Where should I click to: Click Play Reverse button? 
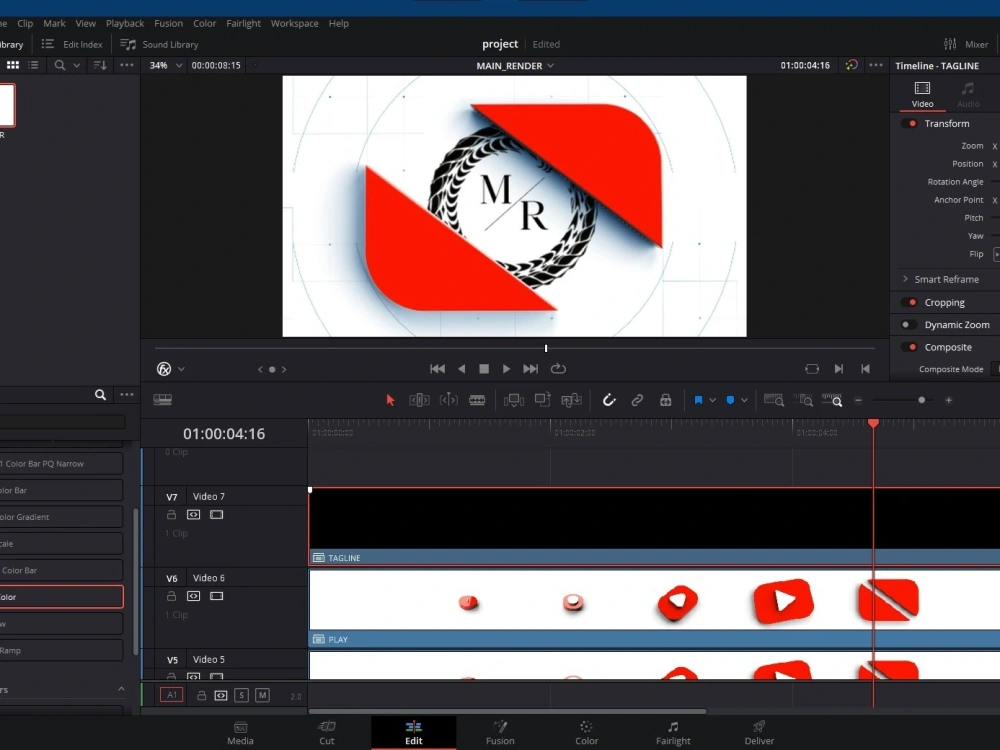461,369
